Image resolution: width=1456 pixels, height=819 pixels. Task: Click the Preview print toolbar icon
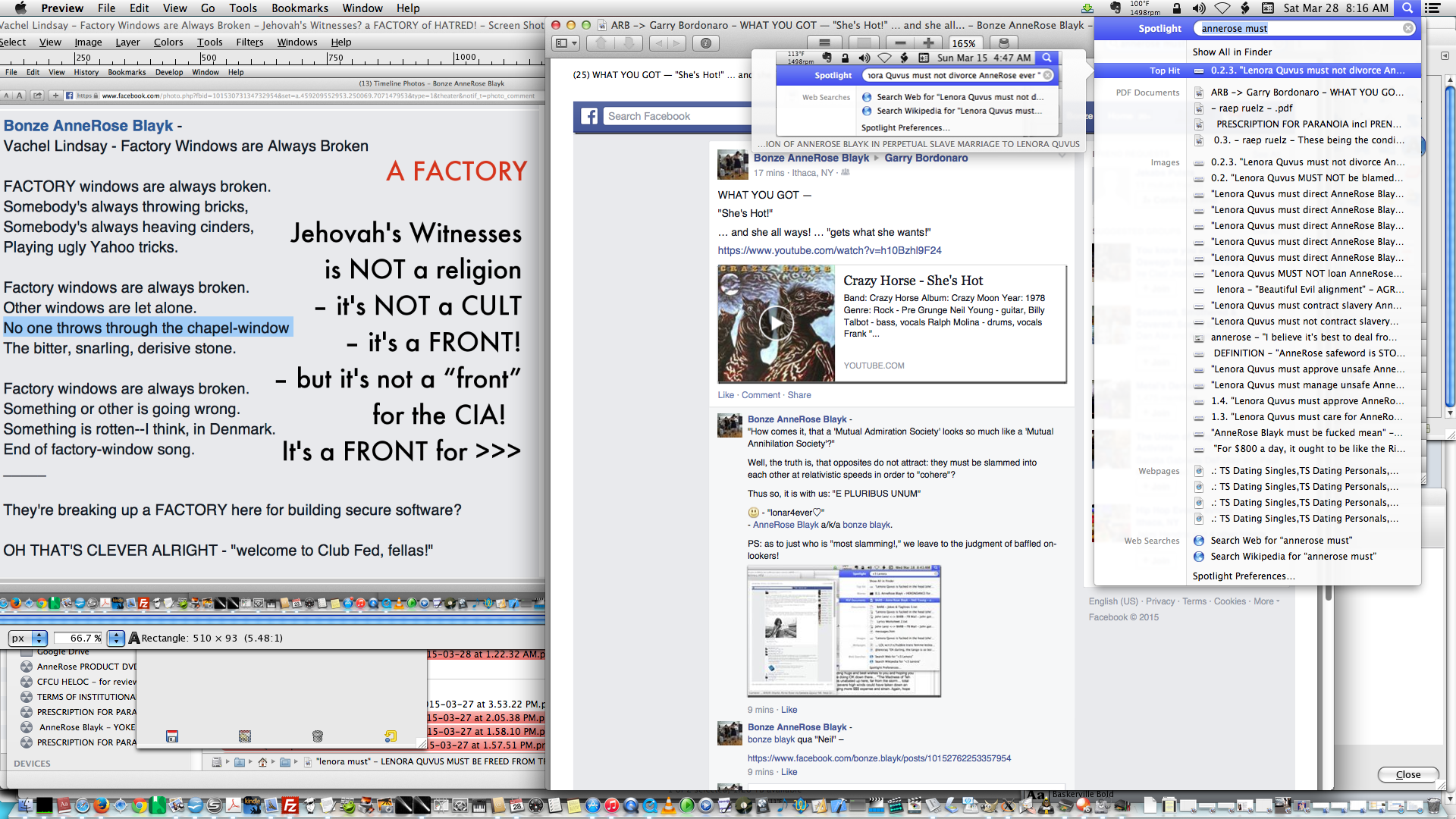pos(1004,43)
